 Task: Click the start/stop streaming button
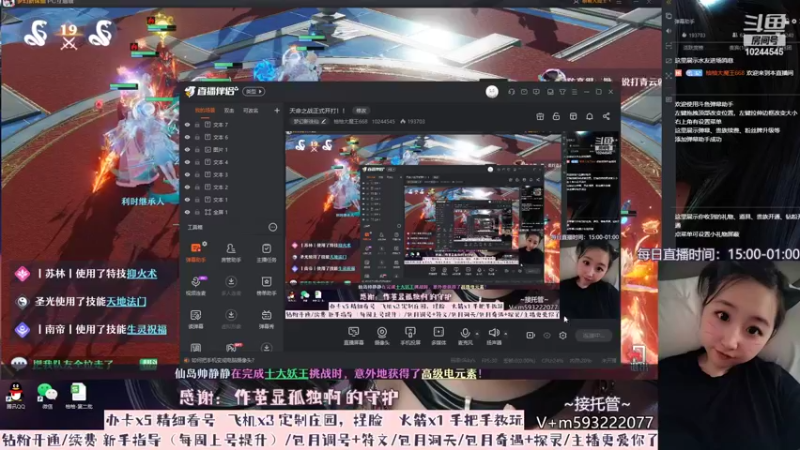pos(594,335)
